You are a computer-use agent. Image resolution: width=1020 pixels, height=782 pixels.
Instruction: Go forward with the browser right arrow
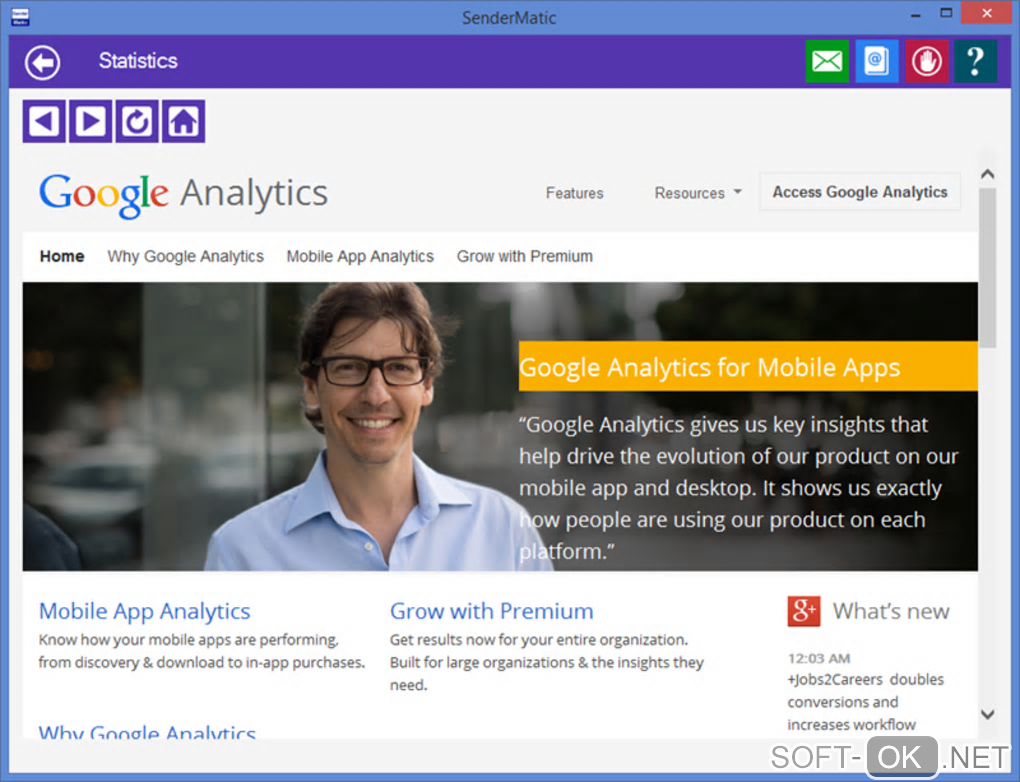click(90, 122)
